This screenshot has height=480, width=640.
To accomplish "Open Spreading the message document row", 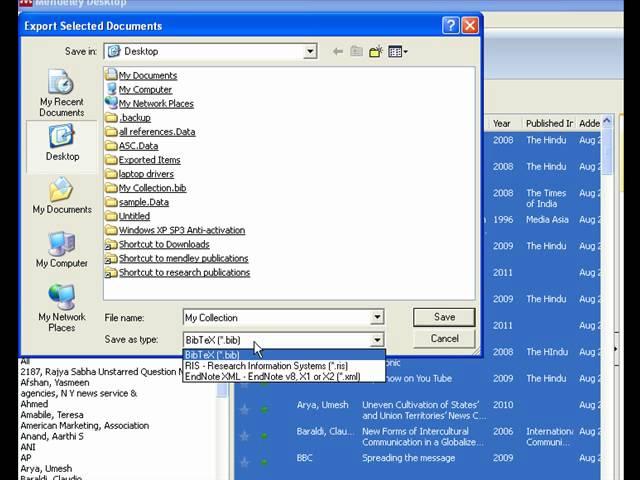I will (x=408, y=458).
